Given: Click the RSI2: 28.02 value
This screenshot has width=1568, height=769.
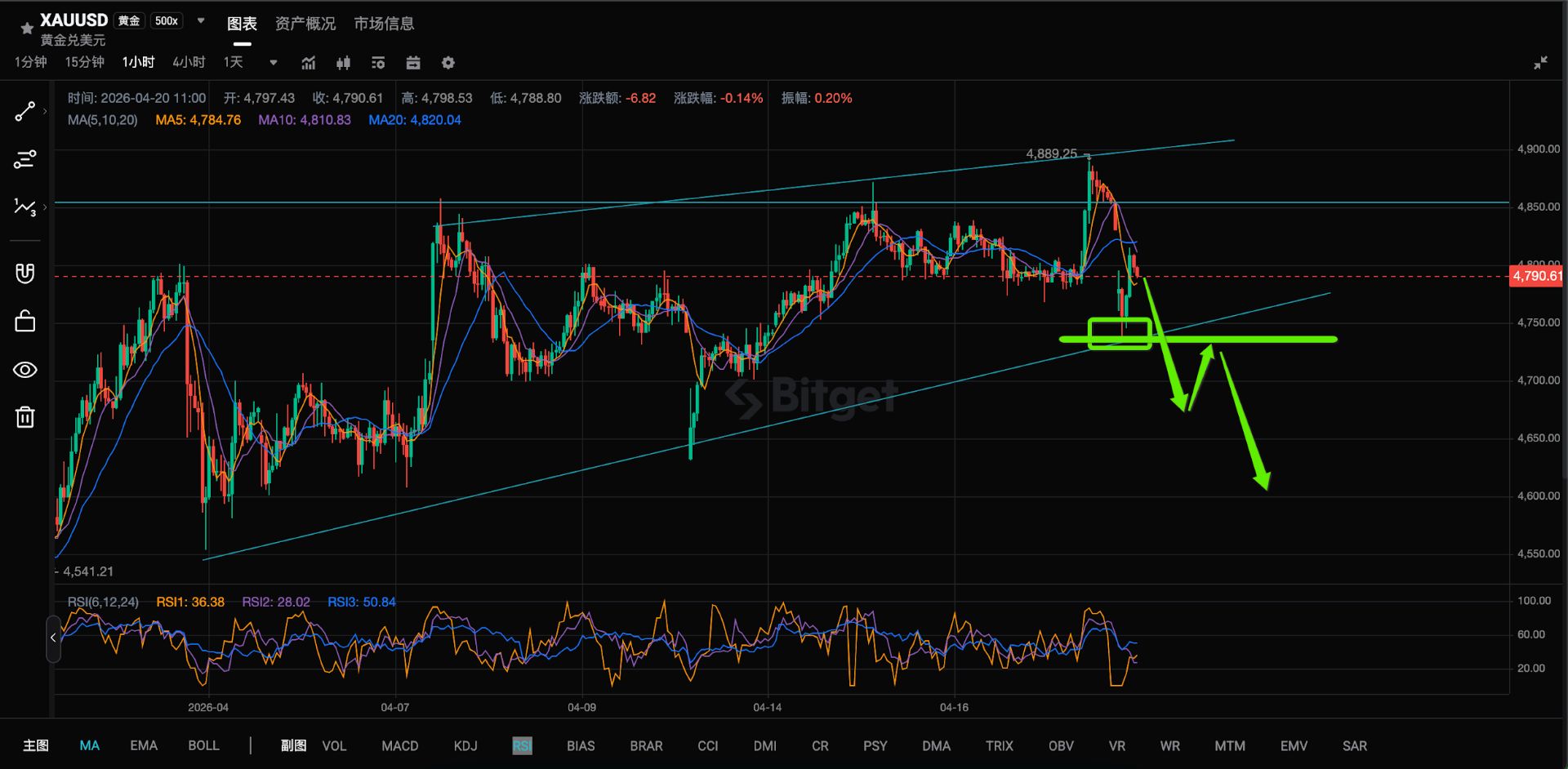Looking at the screenshot, I should pyautogui.click(x=276, y=602).
